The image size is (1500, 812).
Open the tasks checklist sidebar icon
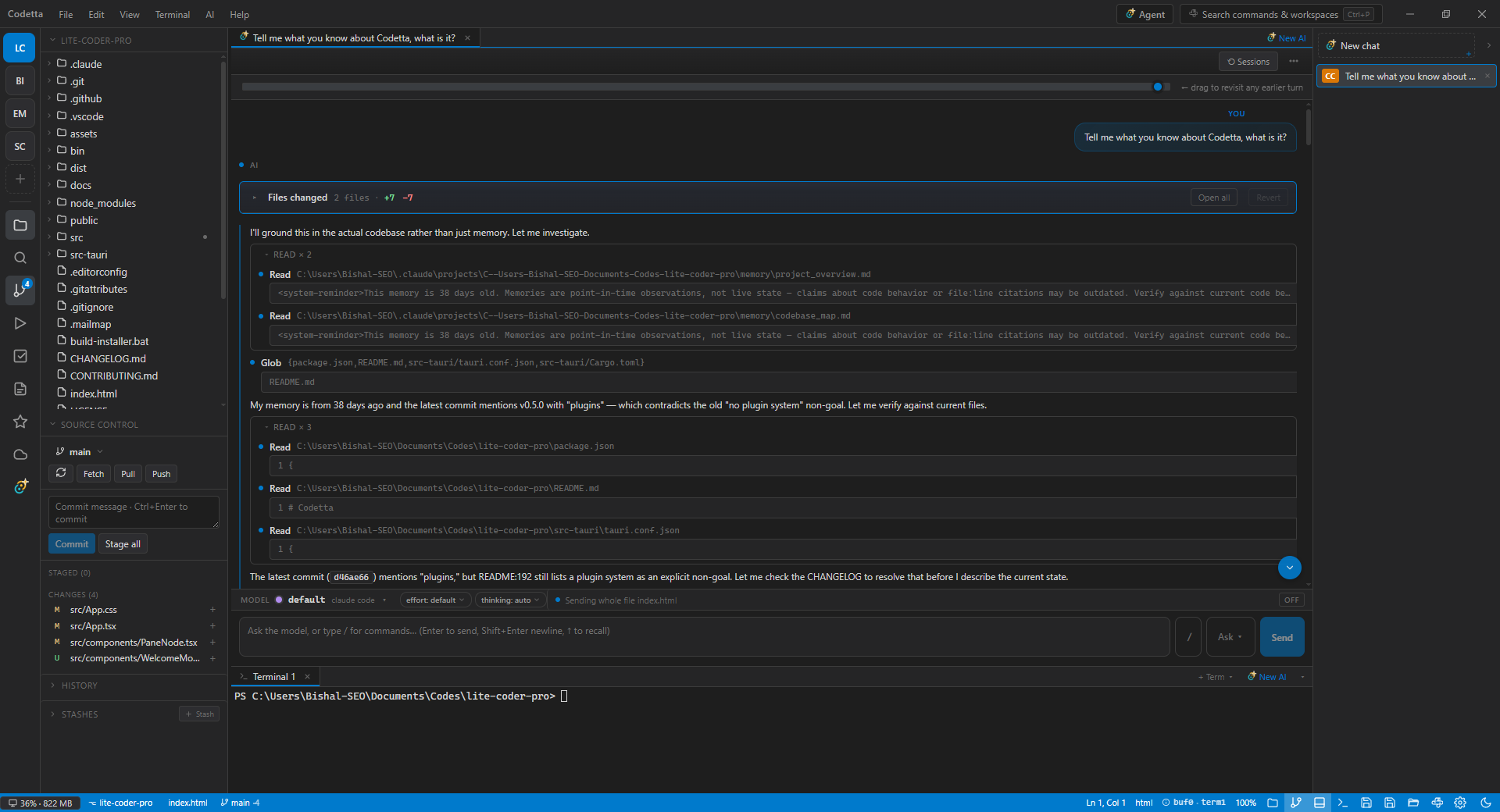(20, 356)
